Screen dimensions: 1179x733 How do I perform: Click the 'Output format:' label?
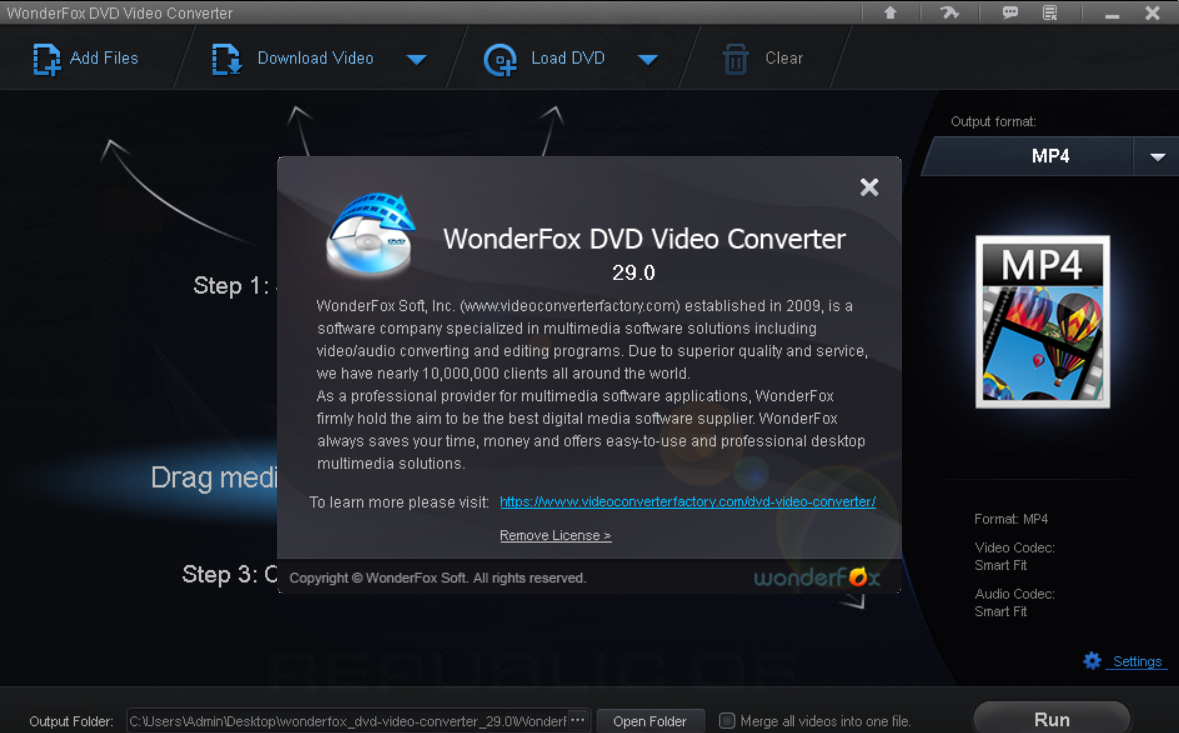[x=993, y=122]
